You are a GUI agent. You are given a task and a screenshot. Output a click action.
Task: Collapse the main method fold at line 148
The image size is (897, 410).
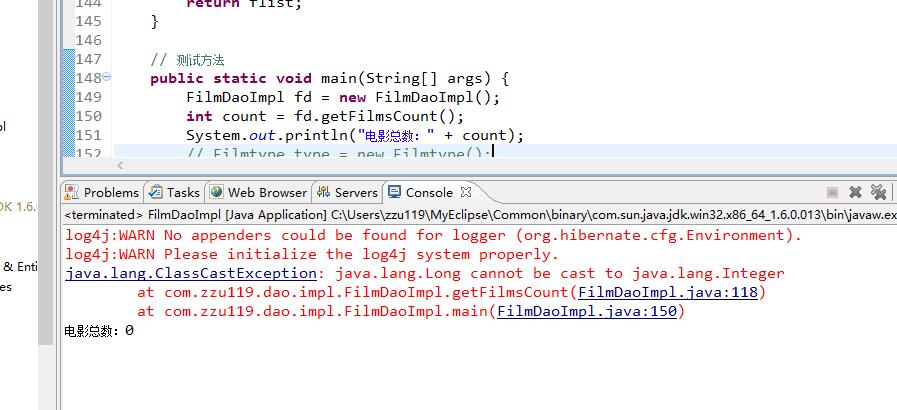pos(107,77)
